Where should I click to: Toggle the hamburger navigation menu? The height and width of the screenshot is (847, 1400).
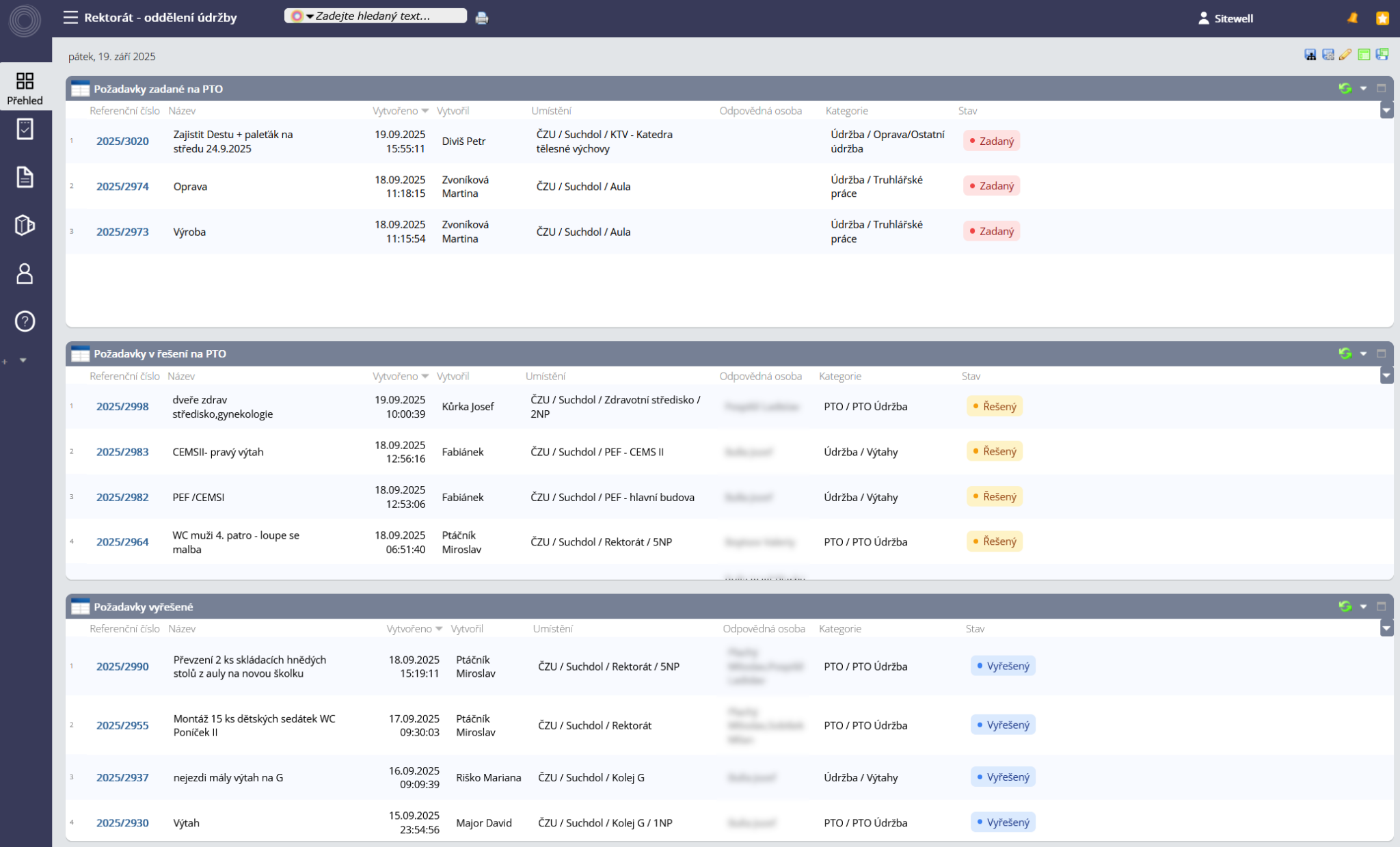tap(70, 17)
